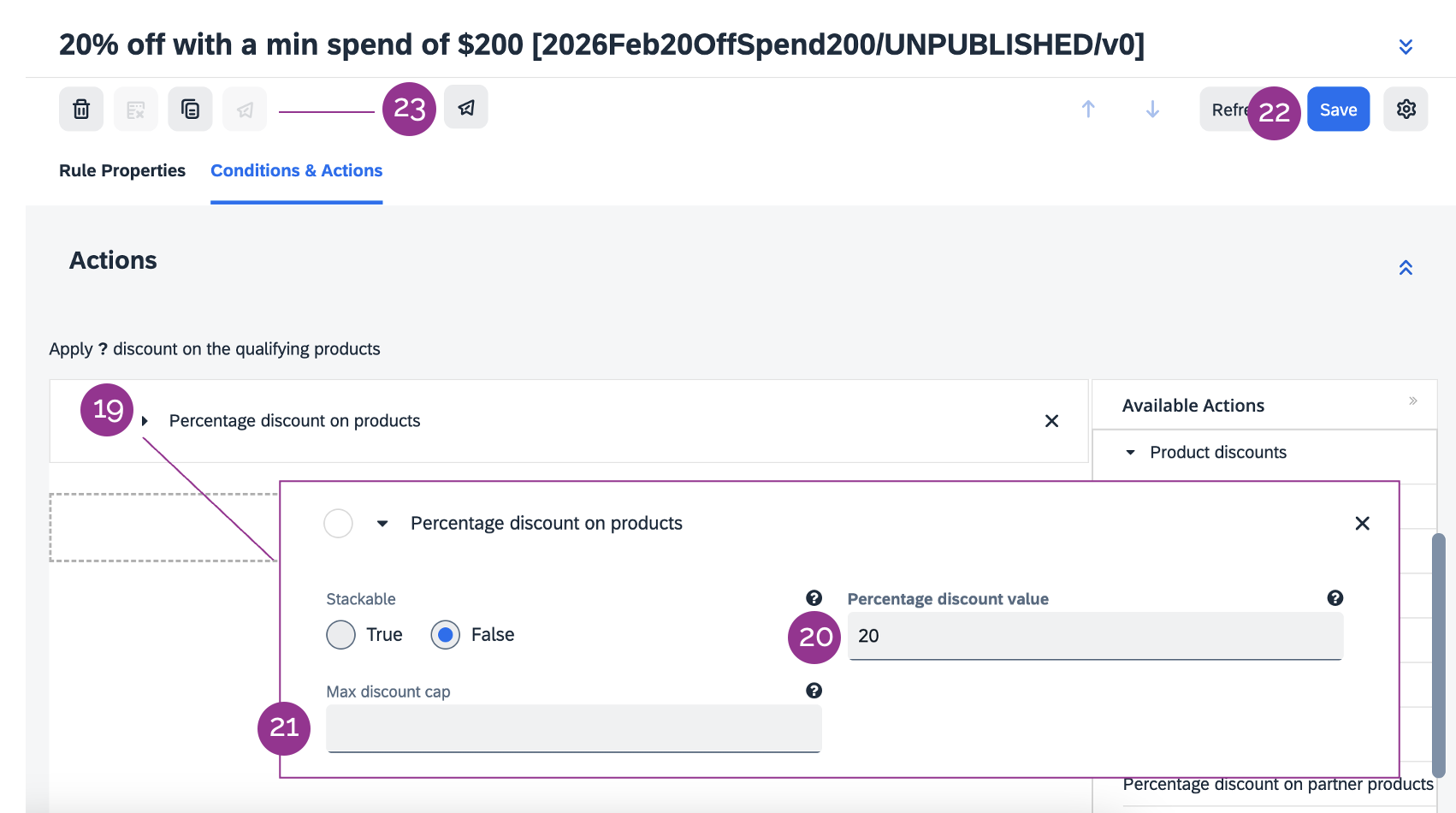The image size is (1456, 813).
Task: Click the copy rule icon
Action: [x=190, y=110]
